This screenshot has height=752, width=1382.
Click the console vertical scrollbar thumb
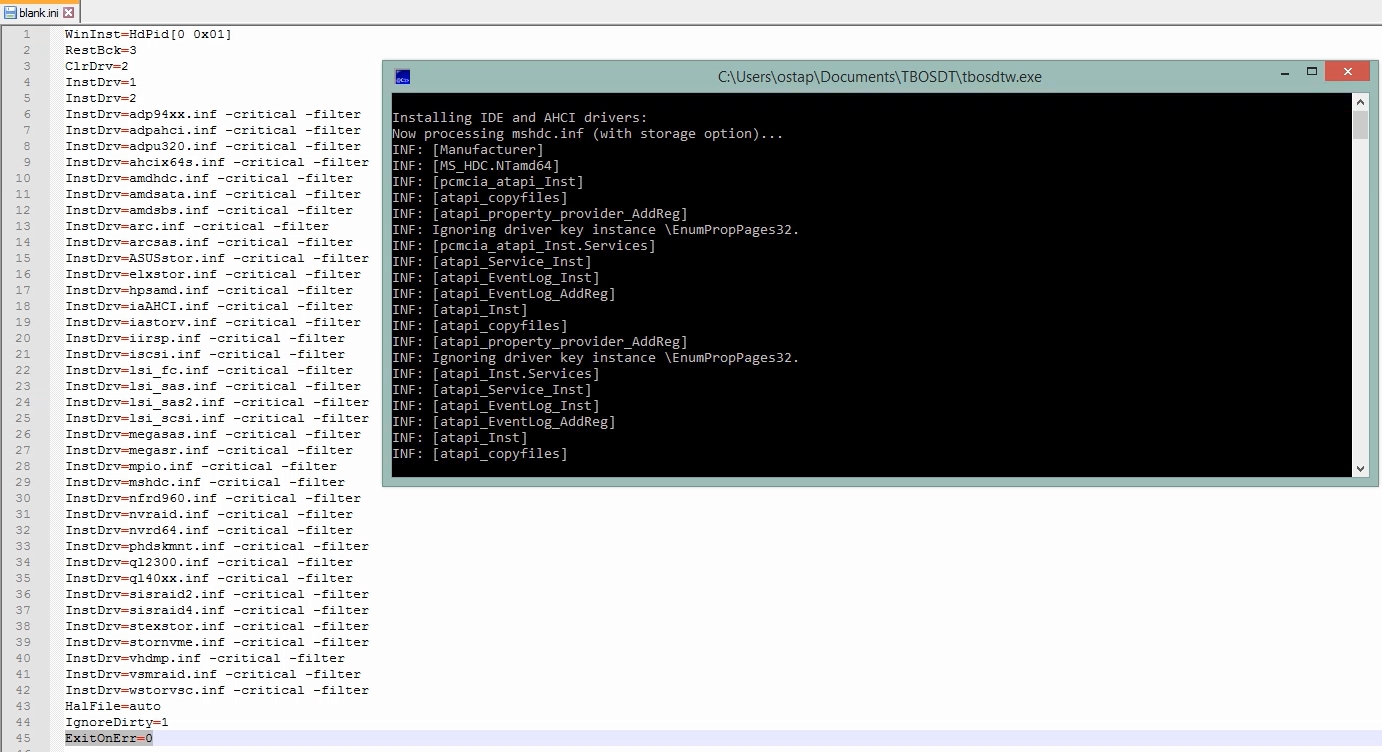1360,125
